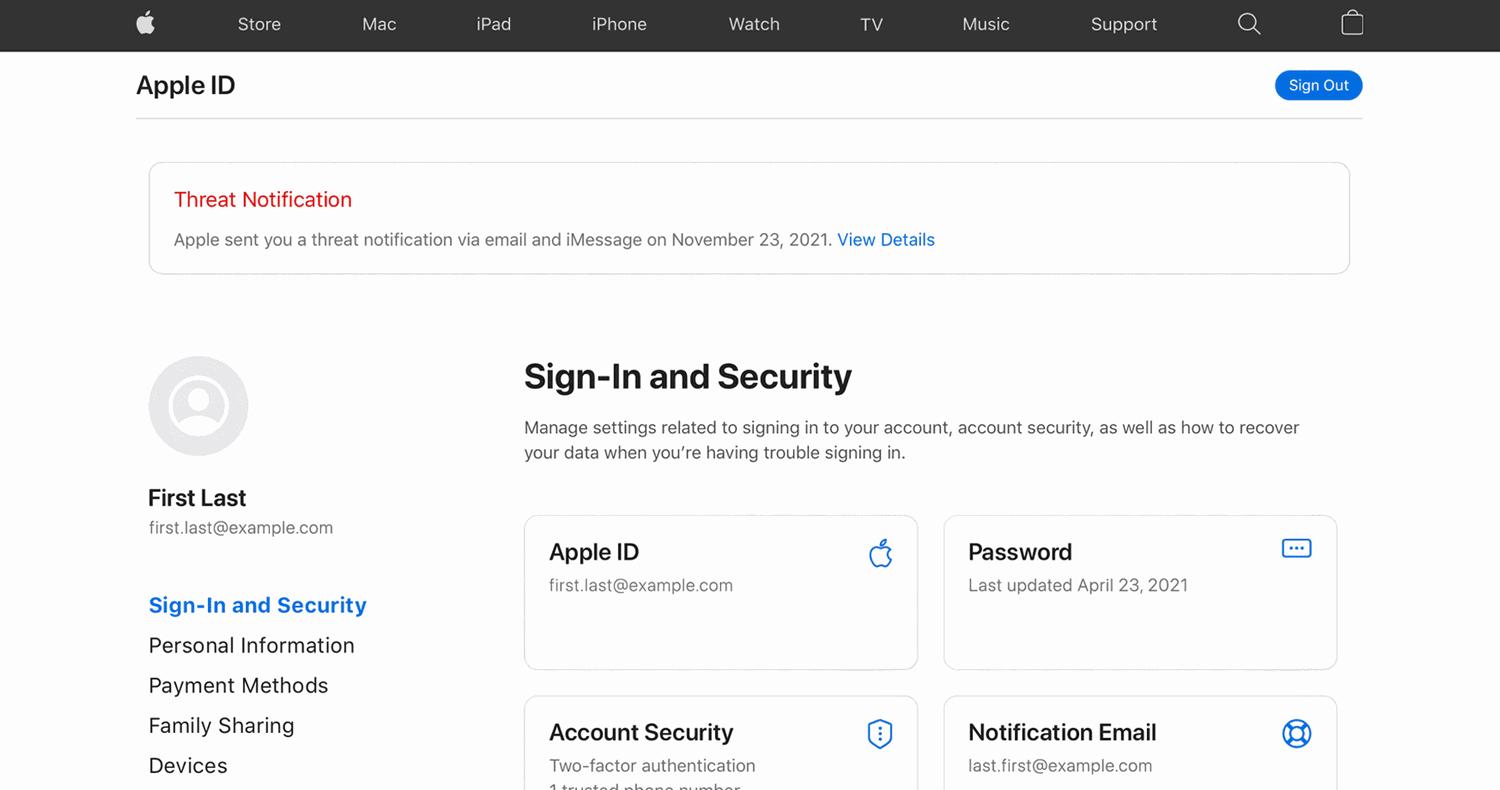The width and height of the screenshot is (1500, 790).
Task: Click the shield icon on Account Security card
Action: pos(880,734)
